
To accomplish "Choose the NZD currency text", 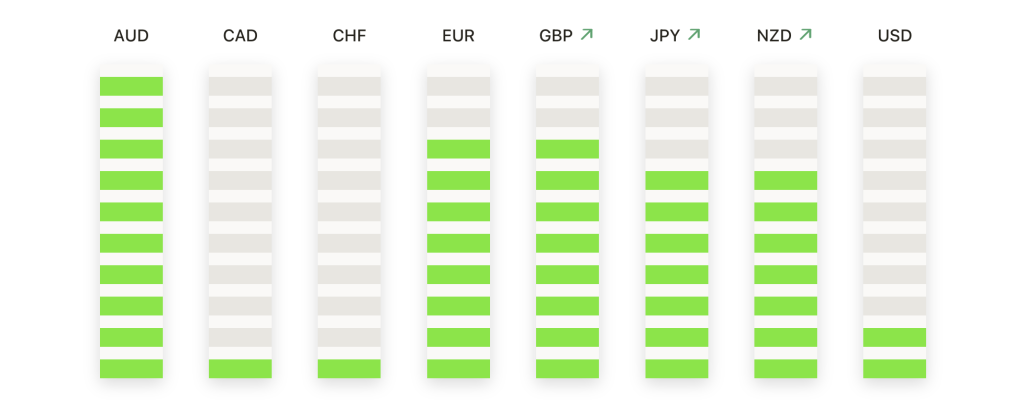I will coord(775,36).
